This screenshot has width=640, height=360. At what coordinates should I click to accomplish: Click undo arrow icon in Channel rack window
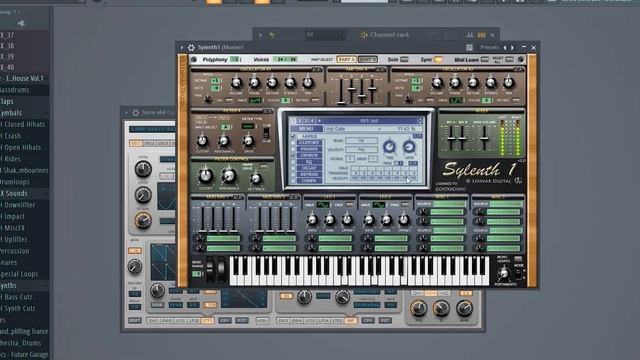click(272, 36)
